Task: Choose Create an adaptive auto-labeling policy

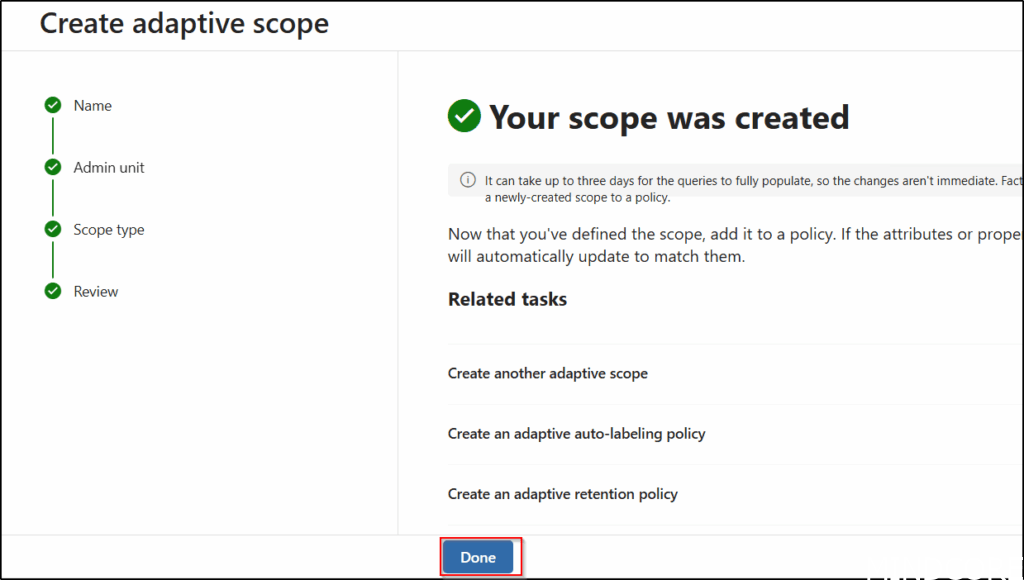Action: (x=576, y=434)
